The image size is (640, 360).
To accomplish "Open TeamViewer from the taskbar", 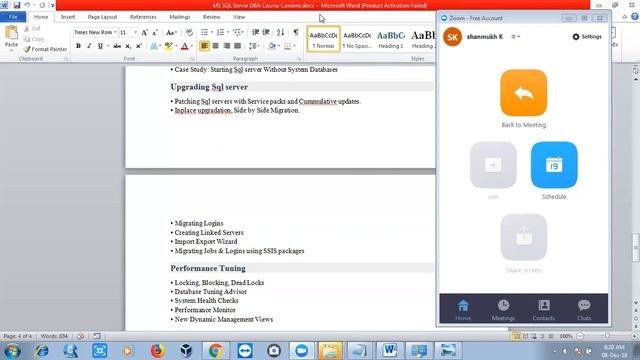I will point(244,351).
